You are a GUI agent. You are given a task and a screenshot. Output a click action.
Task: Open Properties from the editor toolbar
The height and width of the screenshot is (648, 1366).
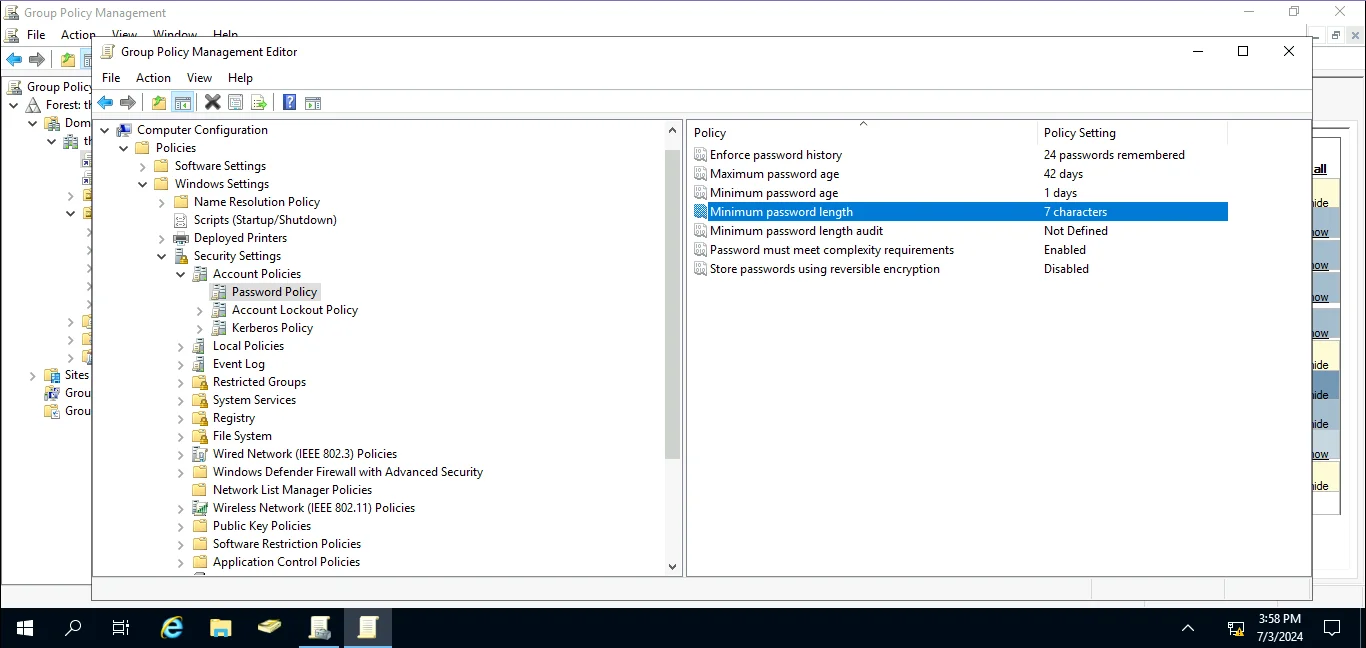[x=236, y=102]
